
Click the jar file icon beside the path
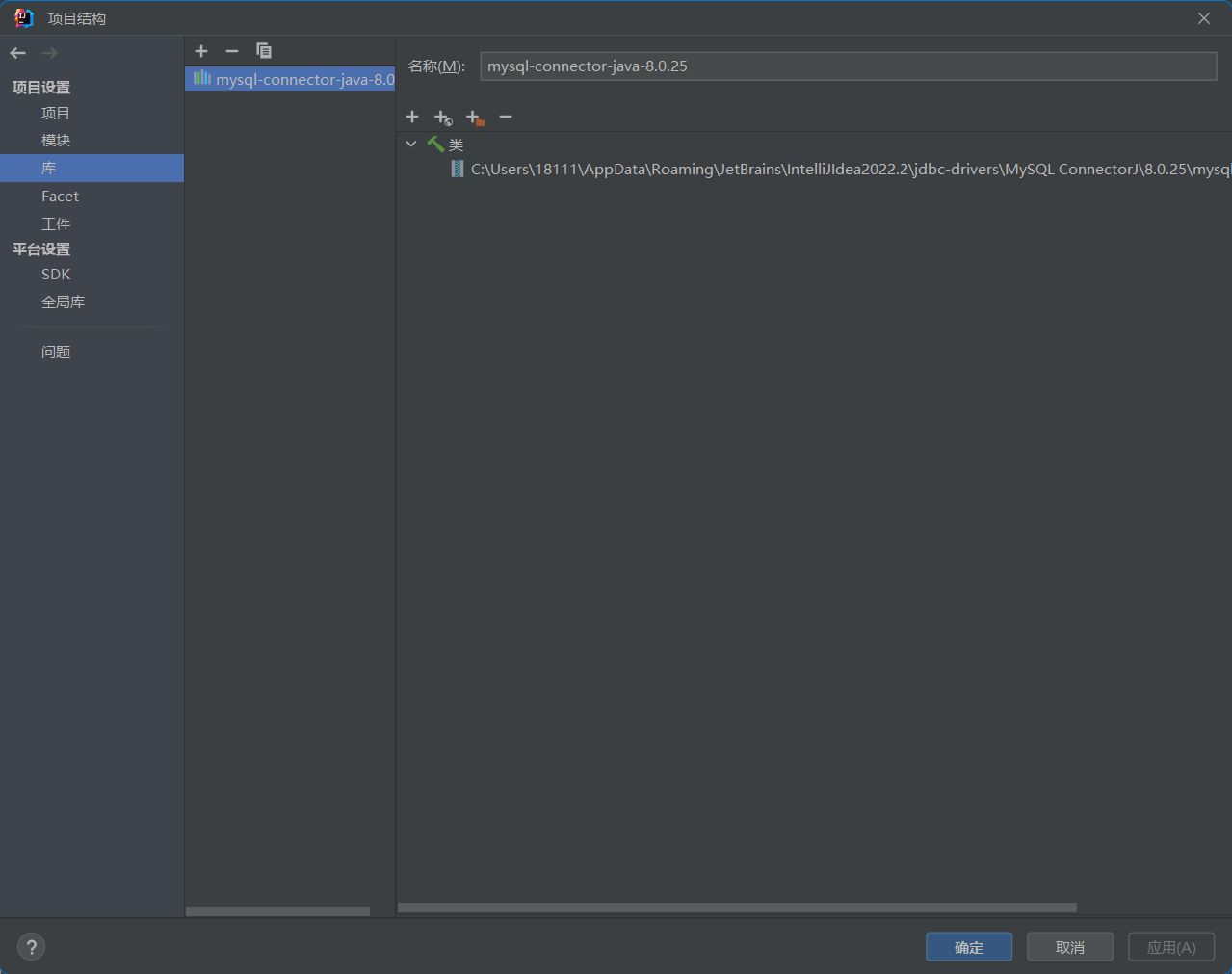458,170
